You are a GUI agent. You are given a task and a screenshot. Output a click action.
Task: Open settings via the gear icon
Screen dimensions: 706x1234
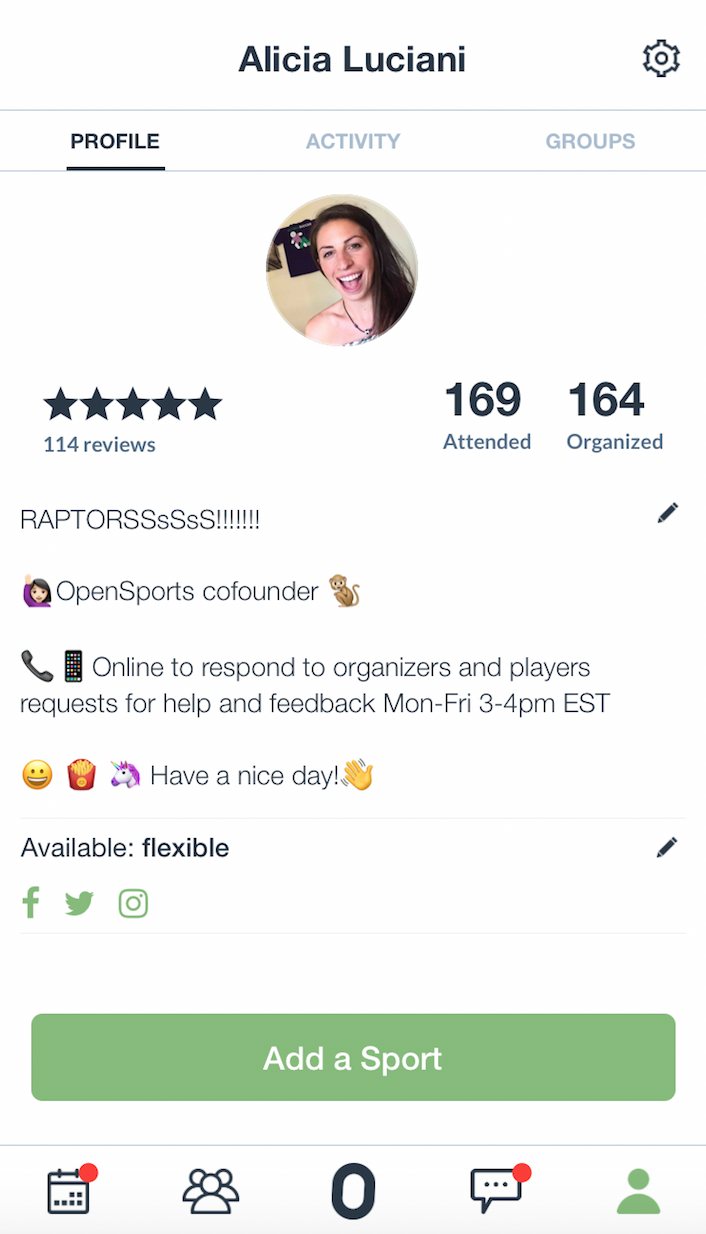(x=661, y=59)
